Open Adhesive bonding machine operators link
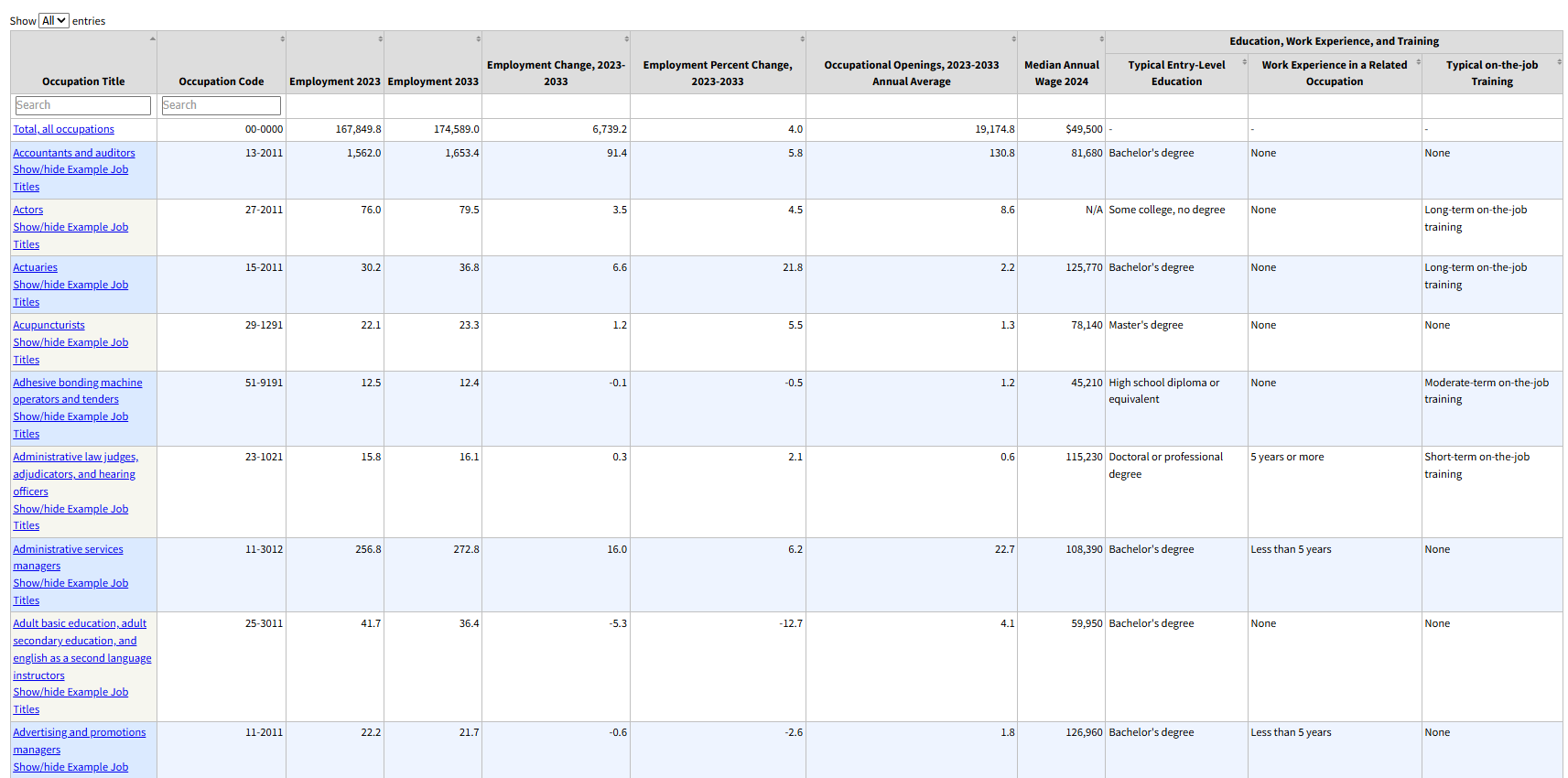The height and width of the screenshot is (778, 1568). coord(78,391)
